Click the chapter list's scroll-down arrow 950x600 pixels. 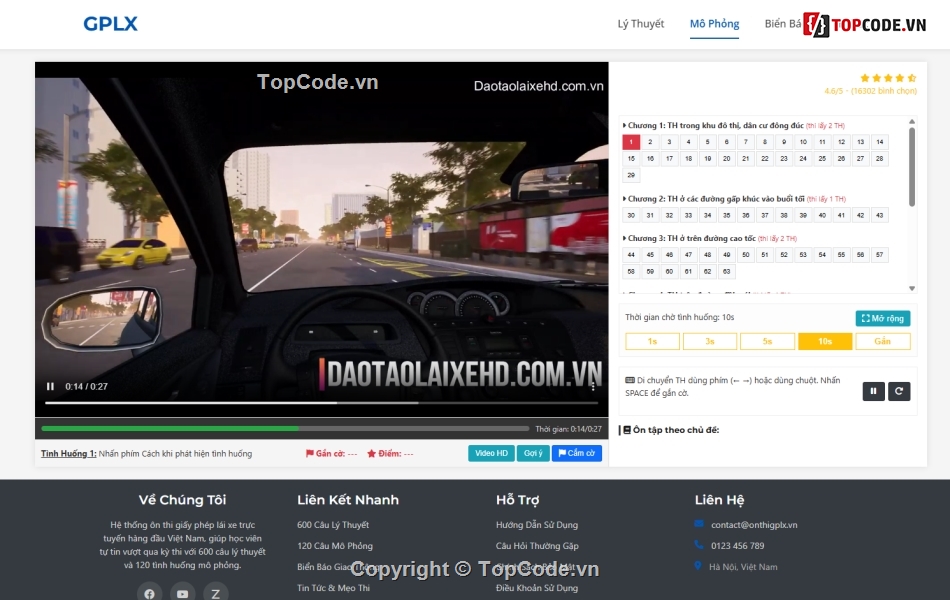[x=912, y=288]
